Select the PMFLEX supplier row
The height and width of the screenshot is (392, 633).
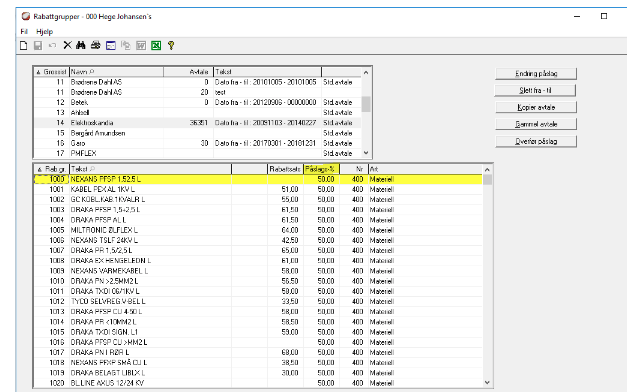(198, 153)
